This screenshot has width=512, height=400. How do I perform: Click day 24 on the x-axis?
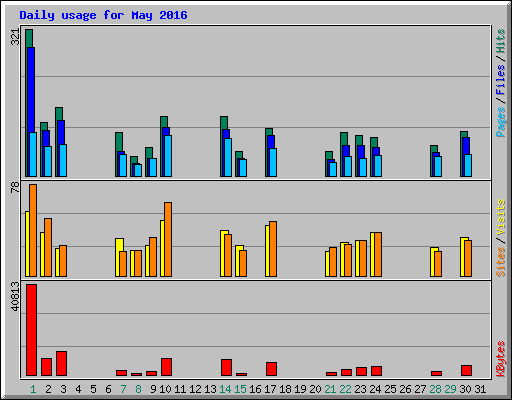coord(375,389)
